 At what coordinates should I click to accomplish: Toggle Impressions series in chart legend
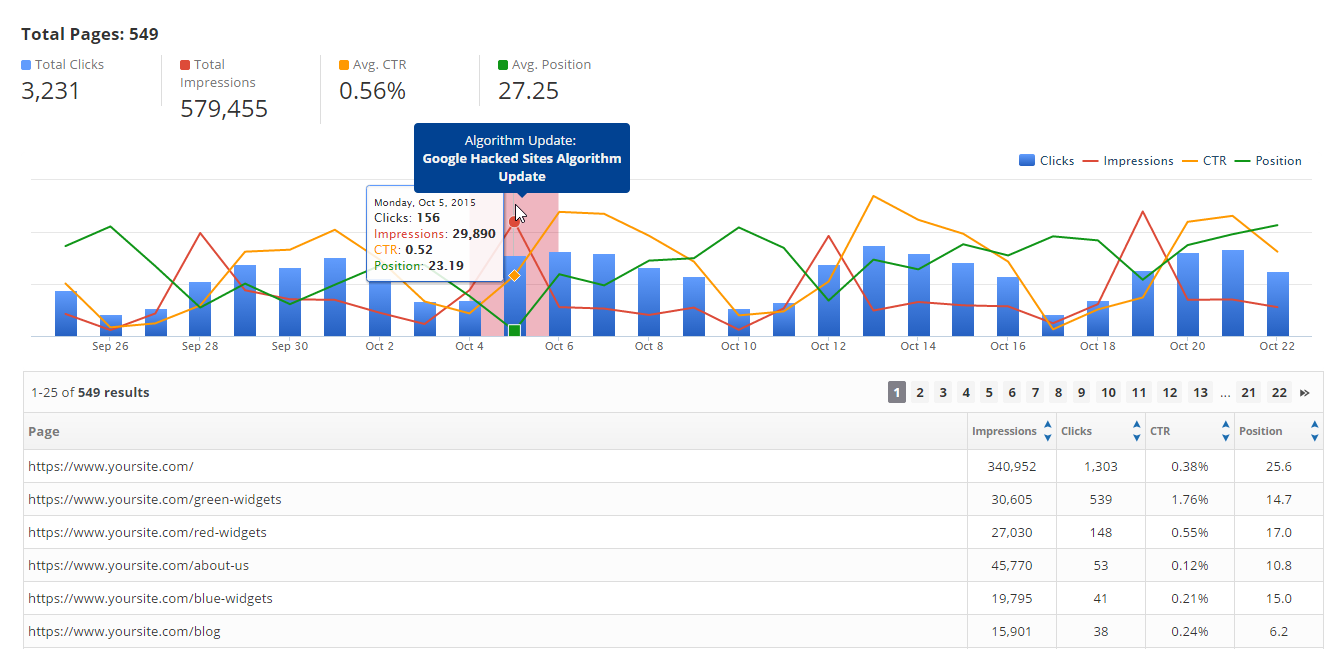coord(1128,161)
